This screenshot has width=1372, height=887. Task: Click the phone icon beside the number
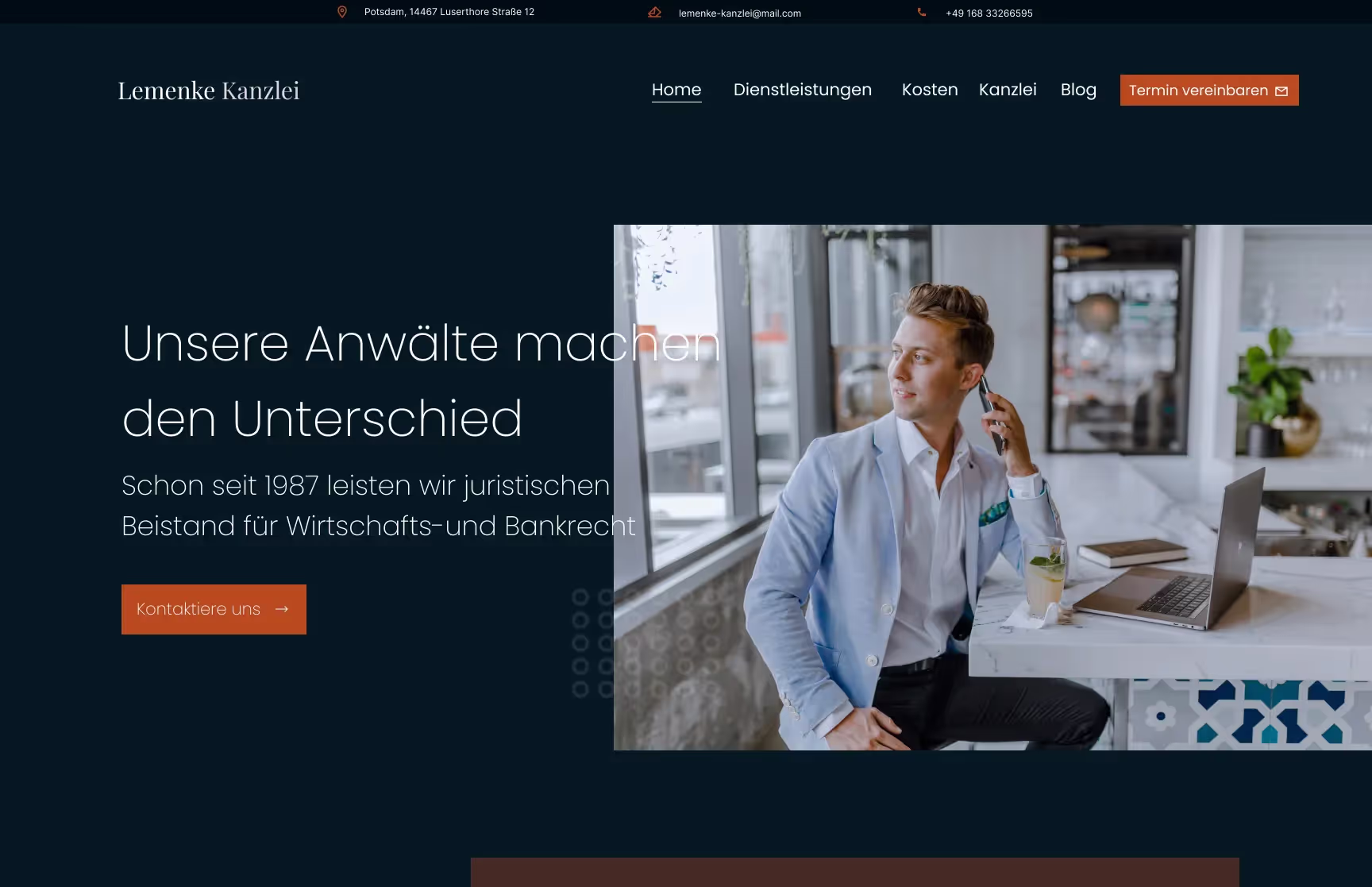[x=922, y=12]
